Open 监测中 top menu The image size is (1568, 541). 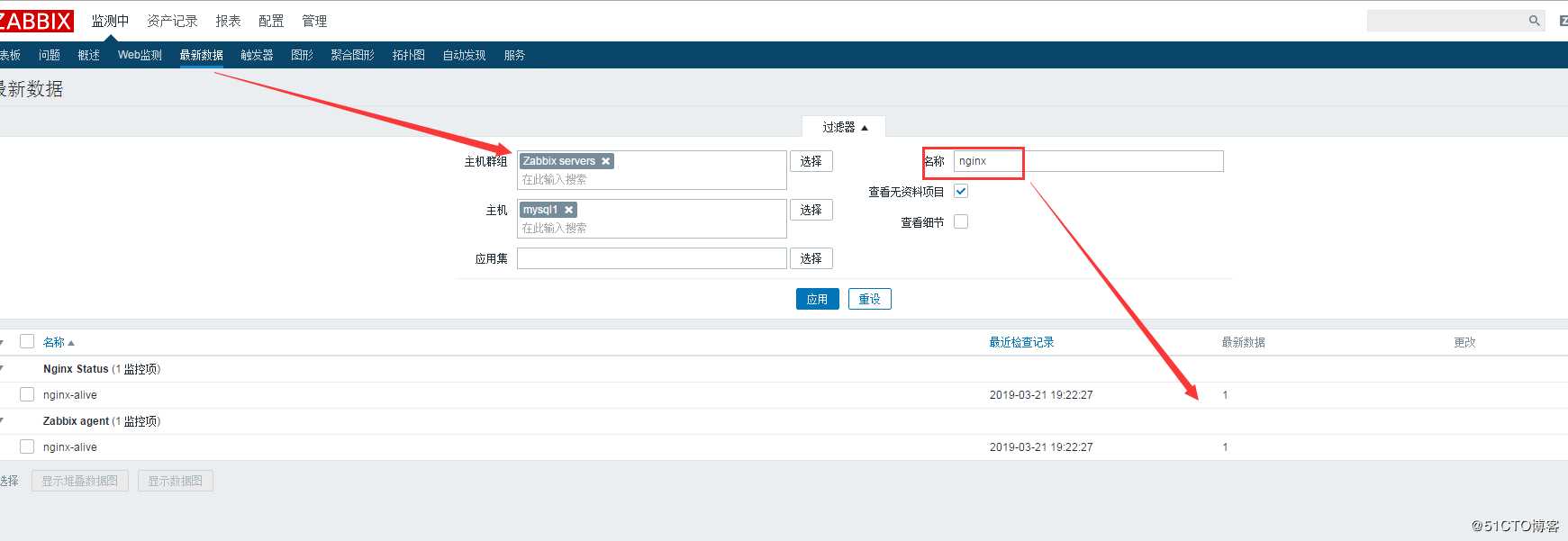coord(110,21)
